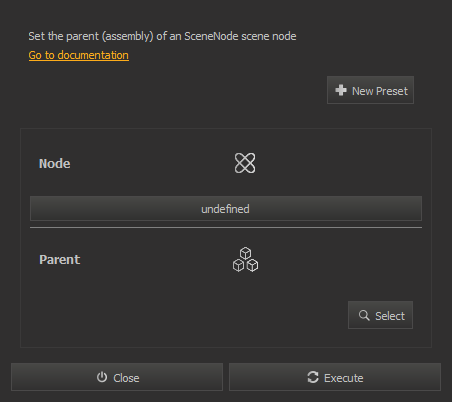
Task: Click the bold Node parameter label
Action: [55, 164]
